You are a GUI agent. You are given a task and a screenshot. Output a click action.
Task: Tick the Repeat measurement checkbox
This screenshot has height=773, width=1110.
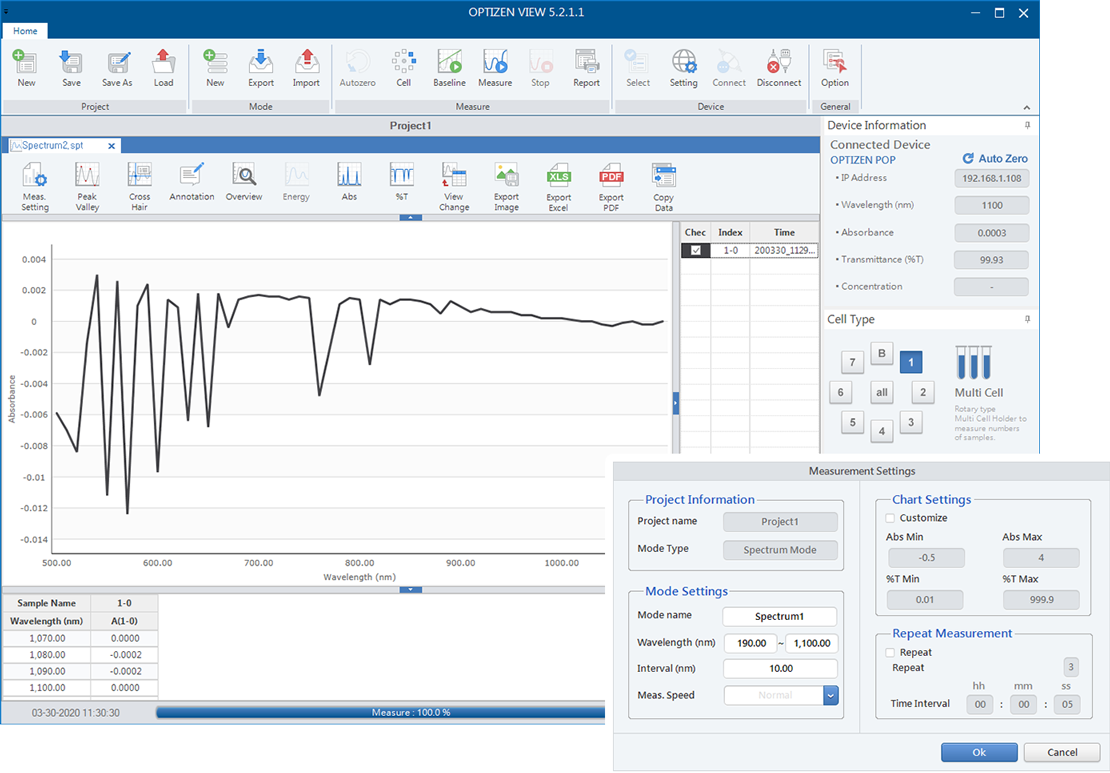point(890,653)
